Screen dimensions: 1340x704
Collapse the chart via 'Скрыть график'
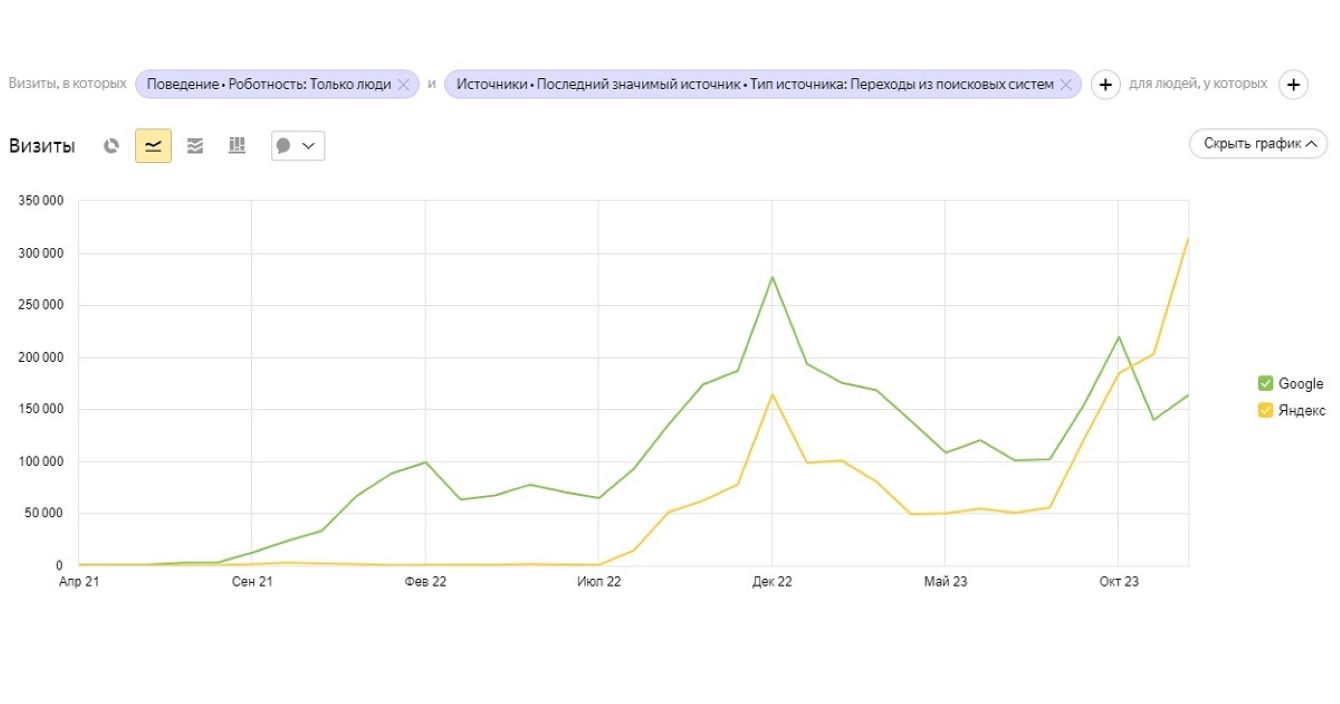(1258, 144)
